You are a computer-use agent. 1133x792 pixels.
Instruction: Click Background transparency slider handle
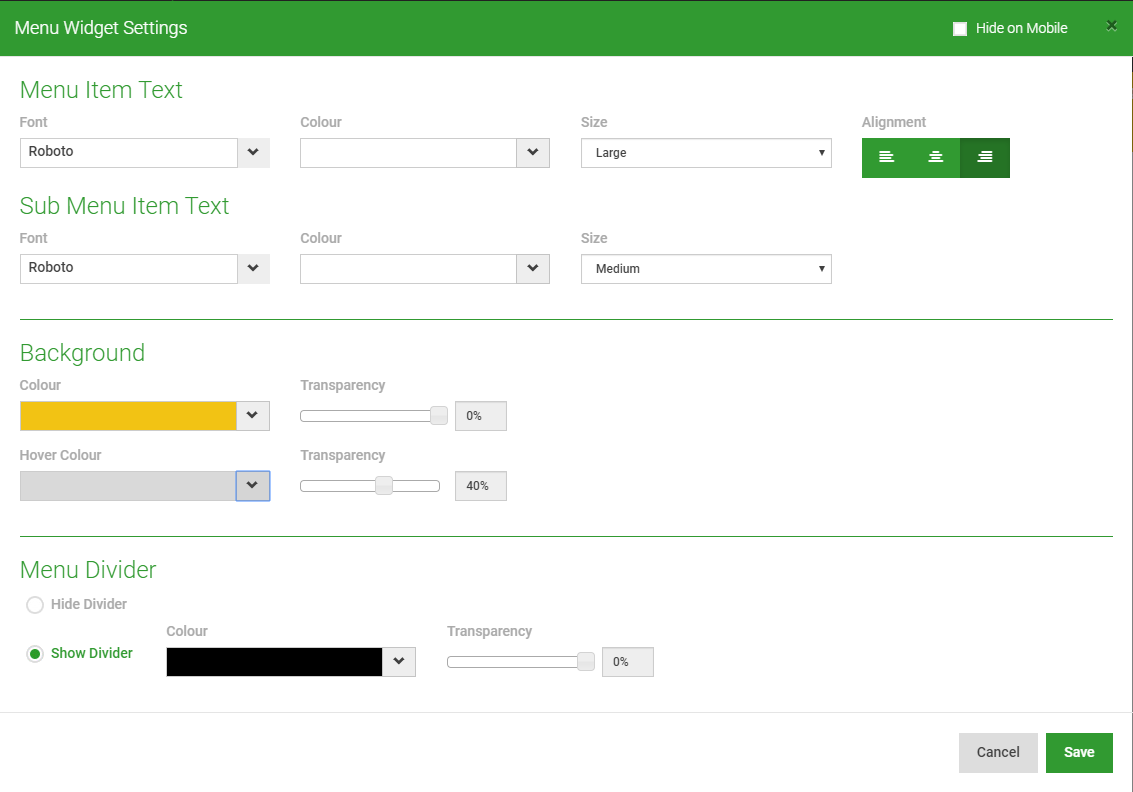coord(439,416)
